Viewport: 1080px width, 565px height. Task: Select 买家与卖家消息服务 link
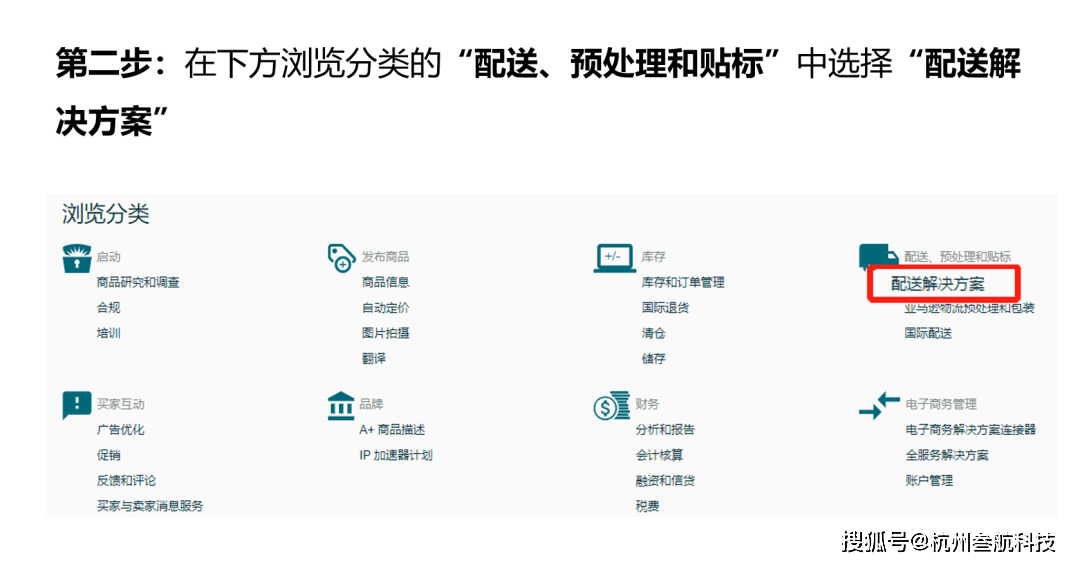(x=150, y=506)
